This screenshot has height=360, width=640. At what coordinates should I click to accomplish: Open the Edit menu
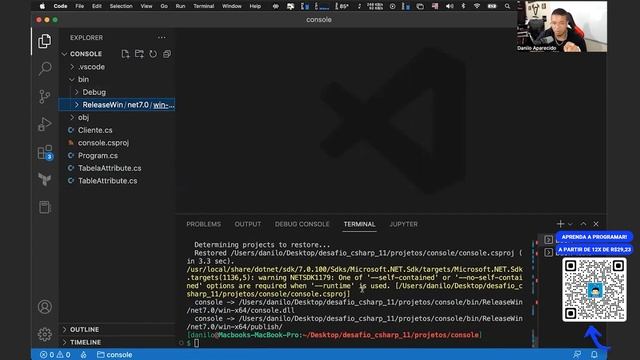(x=97, y=6)
